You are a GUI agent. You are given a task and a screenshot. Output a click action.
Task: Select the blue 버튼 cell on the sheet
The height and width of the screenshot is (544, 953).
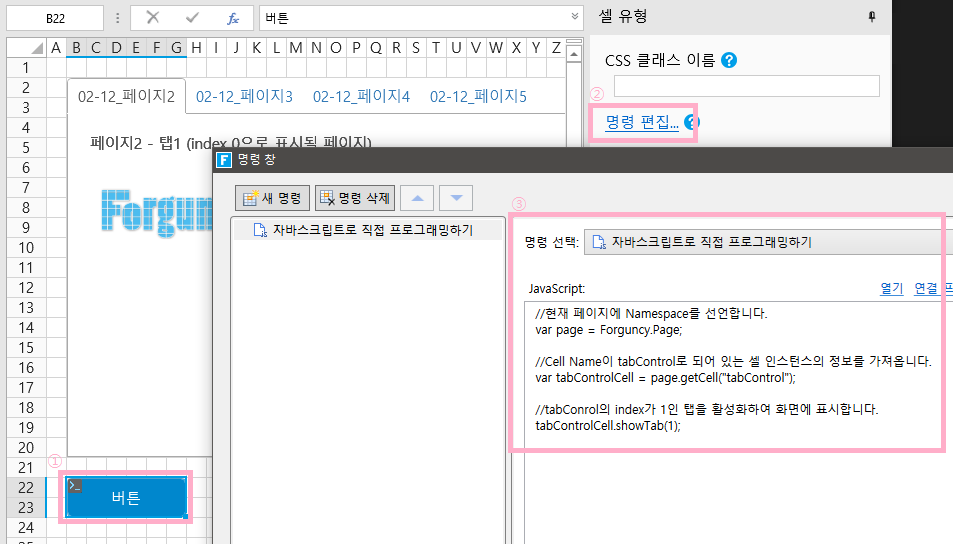[126, 498]
